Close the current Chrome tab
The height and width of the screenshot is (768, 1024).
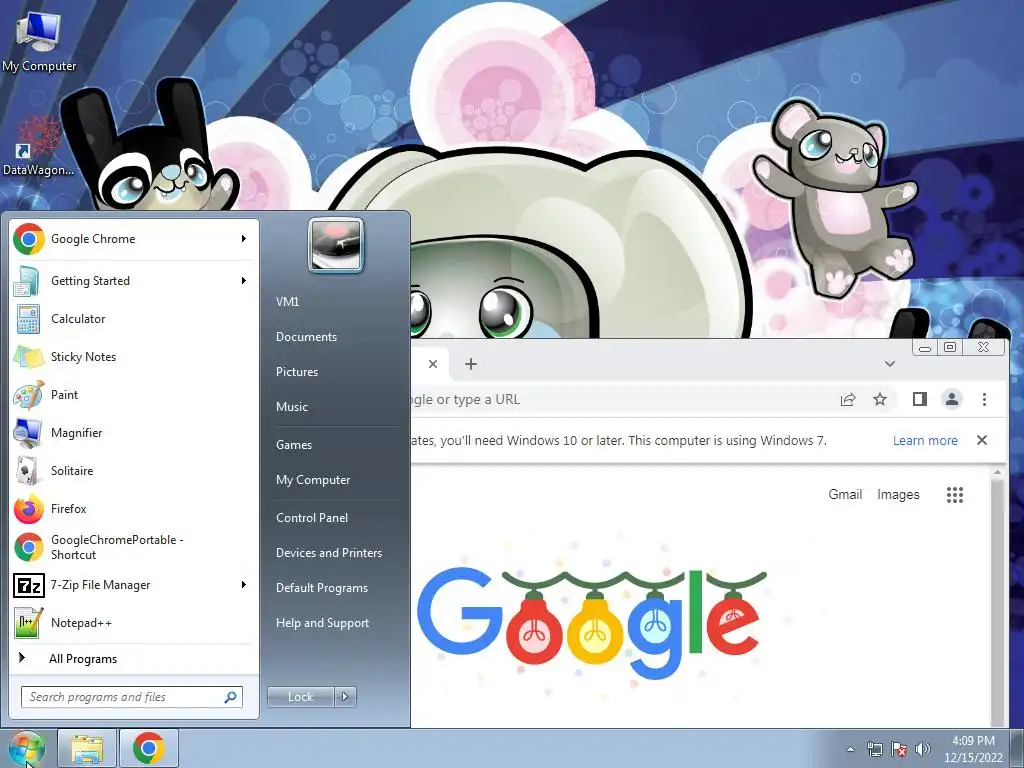(432, 364)
